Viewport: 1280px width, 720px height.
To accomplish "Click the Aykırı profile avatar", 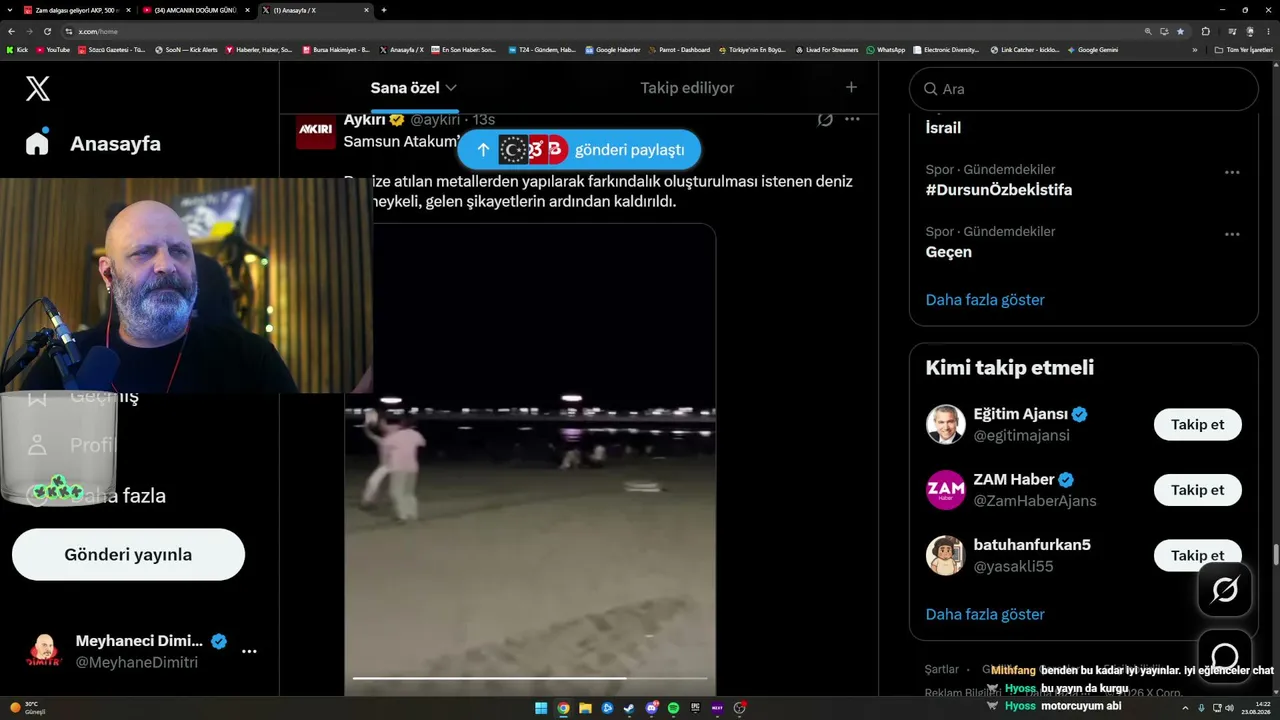I will [315, 130].
